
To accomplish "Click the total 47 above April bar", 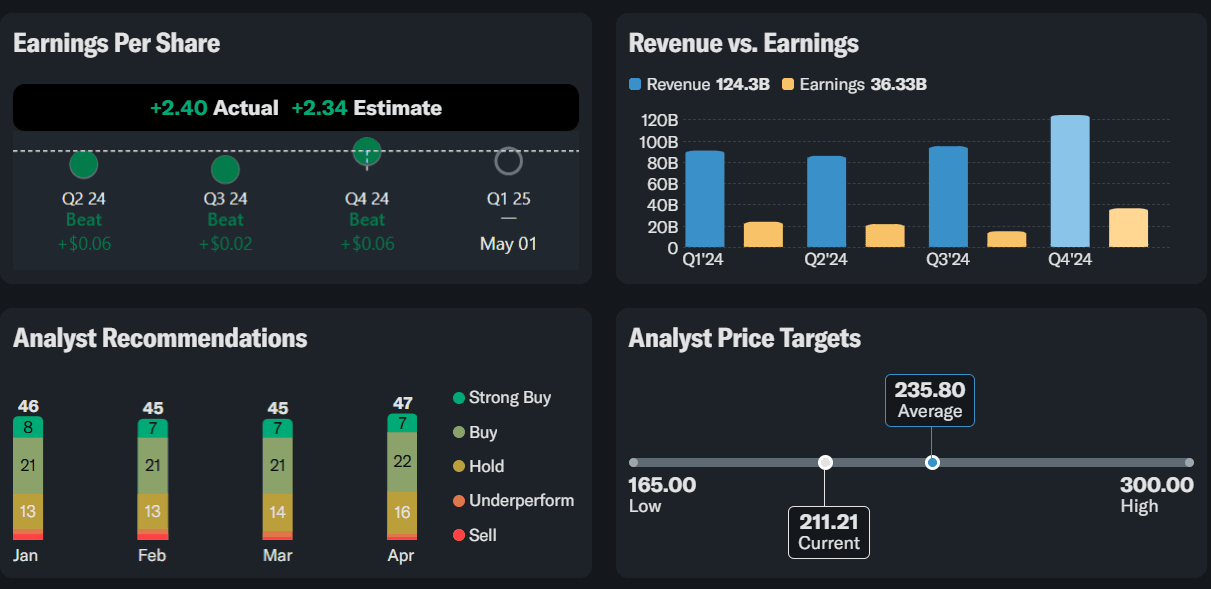I will (402, 404).
